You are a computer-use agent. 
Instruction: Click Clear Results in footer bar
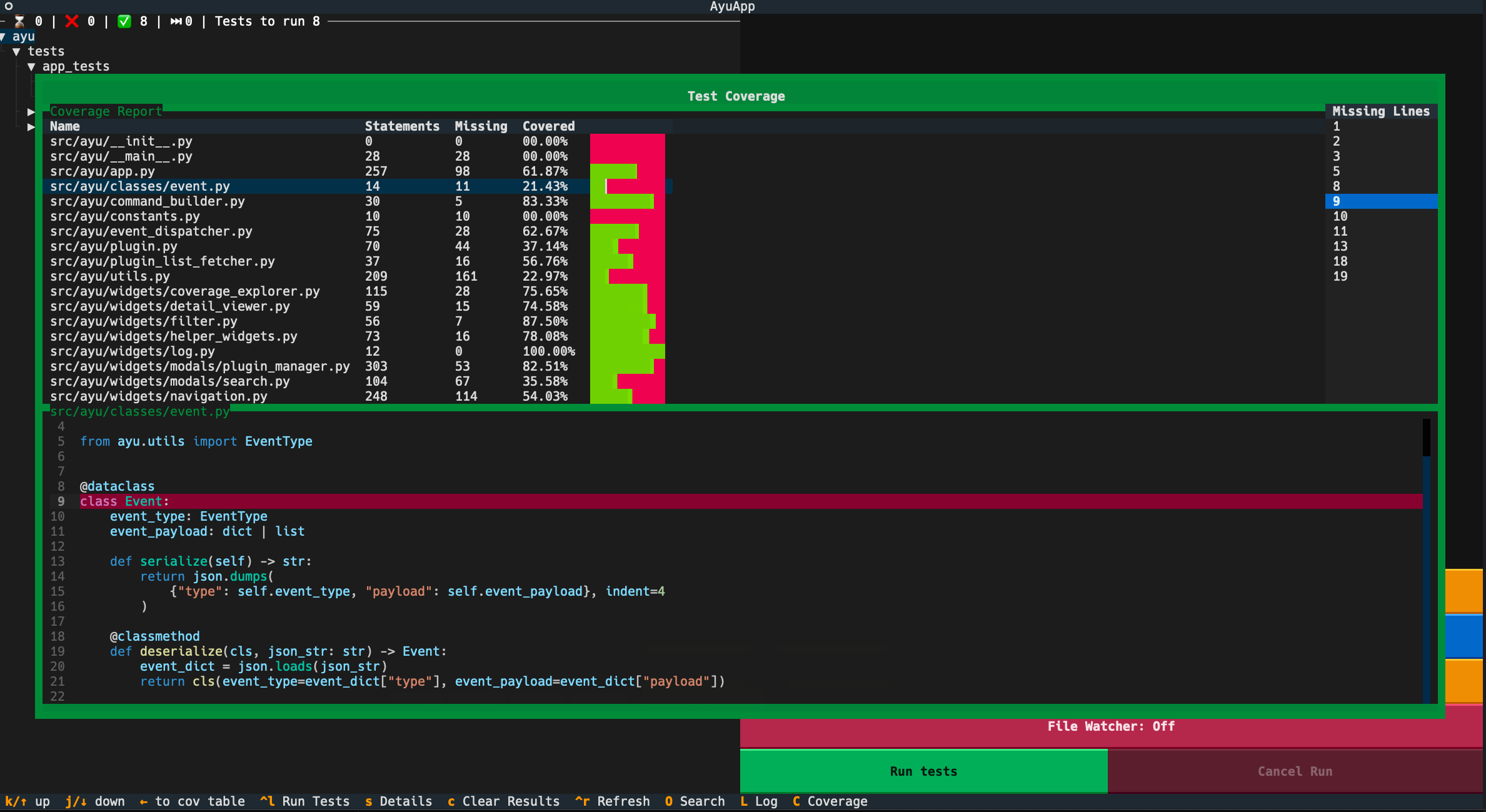click(x=503, y=801)
